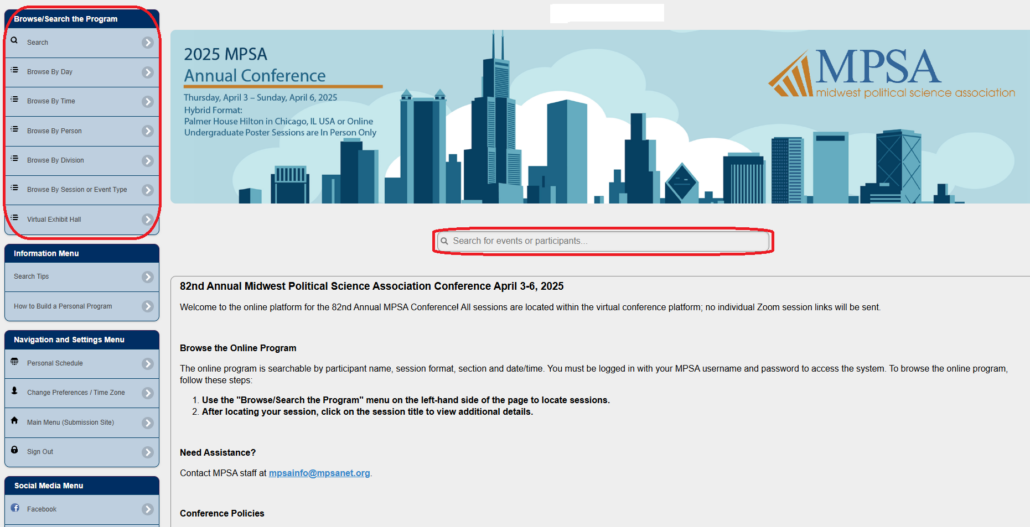Click the magnifier icon beside Search menu item

pyautogui.click(x=14, y=41)
